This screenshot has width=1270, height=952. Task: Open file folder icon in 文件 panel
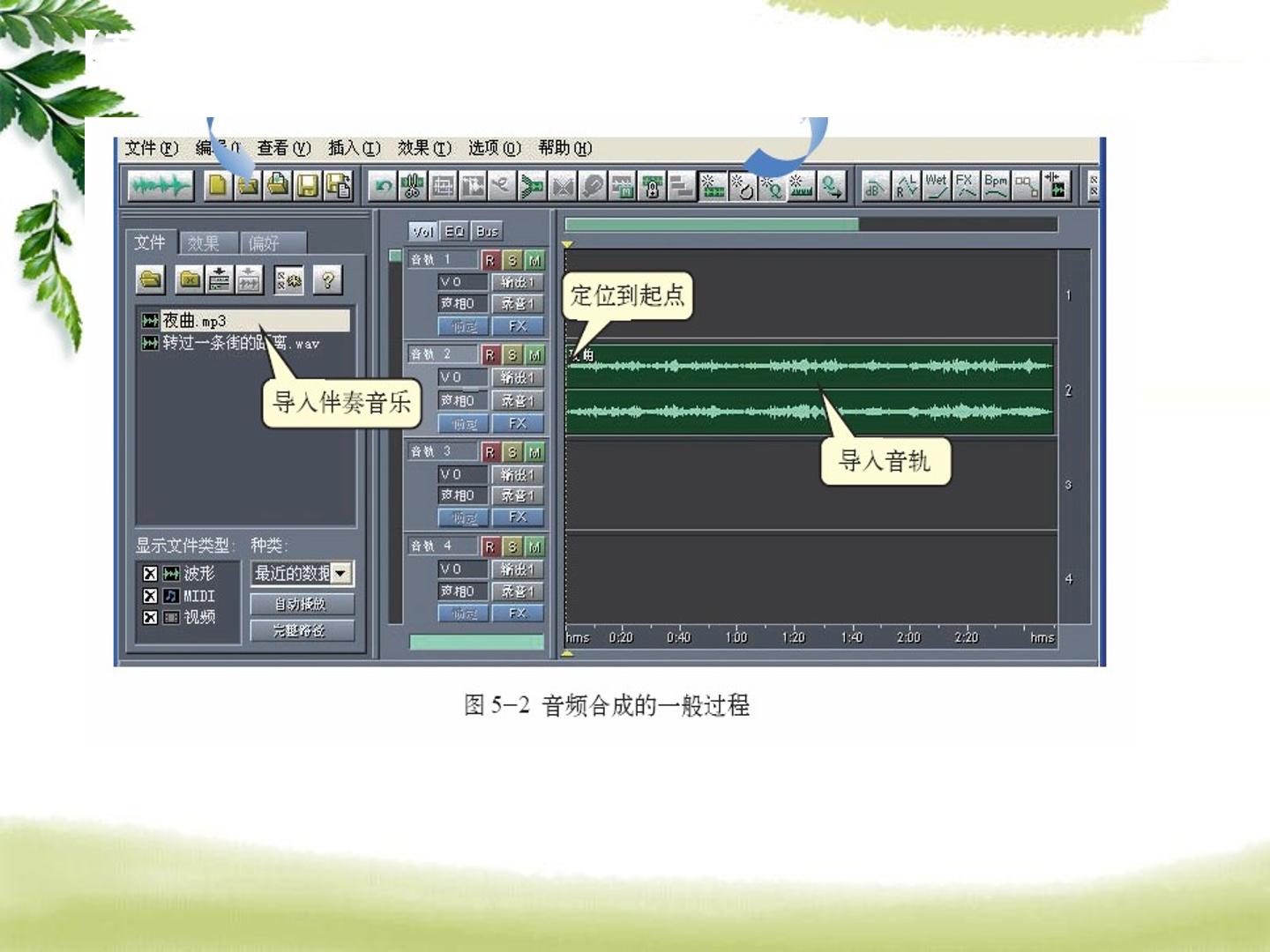coord(151,280)
